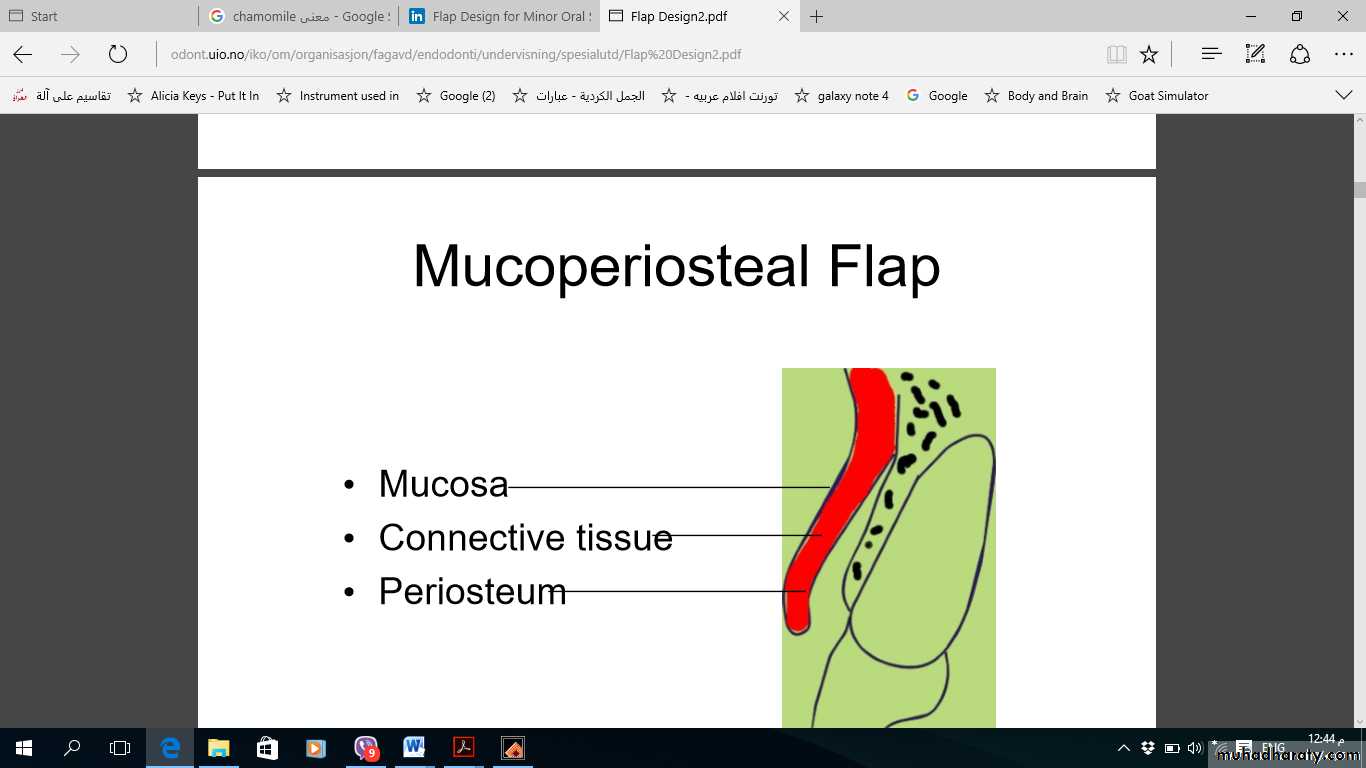This screenshot has width=1366, height=768.
Task: Open Viber from the taskbar
Action: tap(366, 747)
